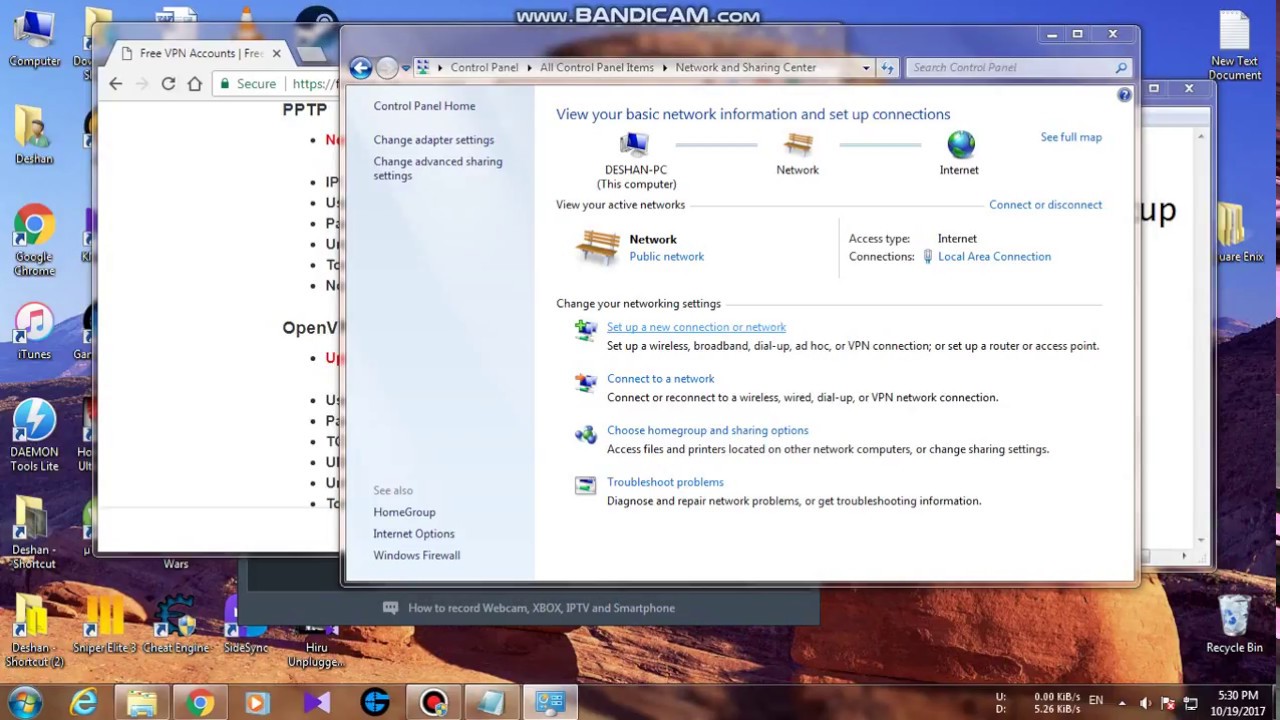
Task: Click the Public network link
Action: tap(667, 257)
